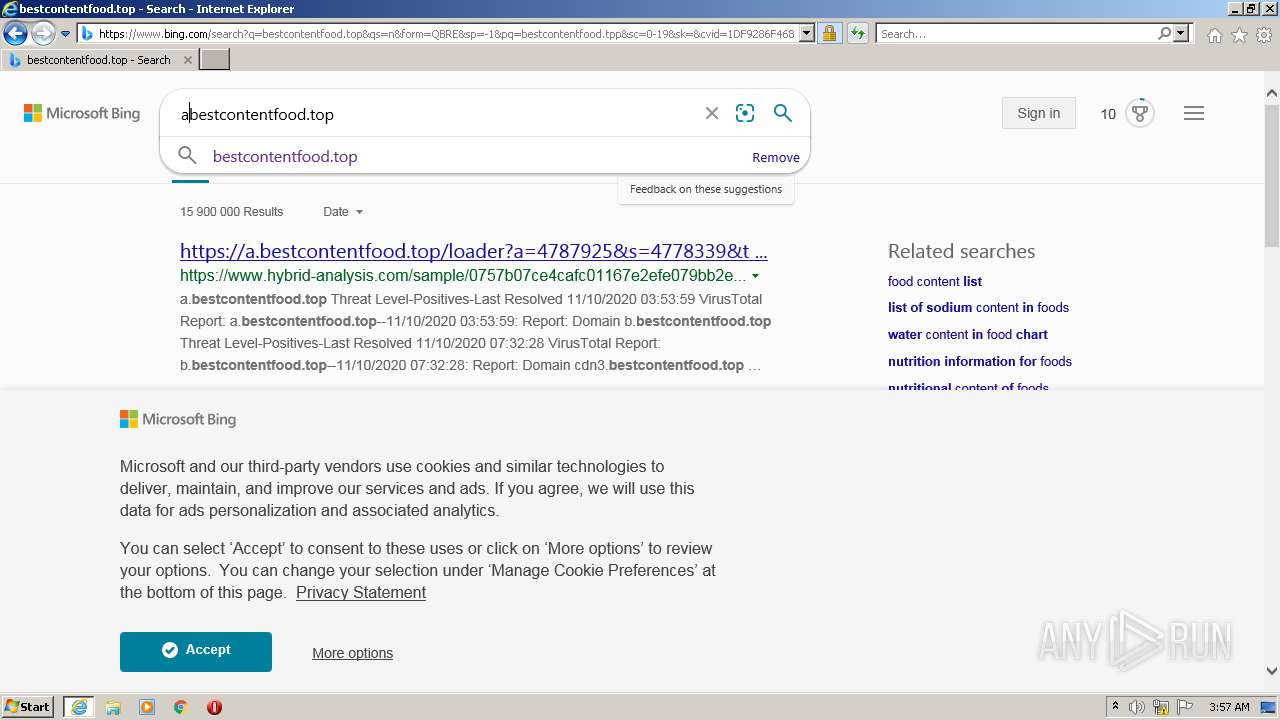Click Feedback on these suggestions
Screen dimensions: 1280x720
coord(706,189)
